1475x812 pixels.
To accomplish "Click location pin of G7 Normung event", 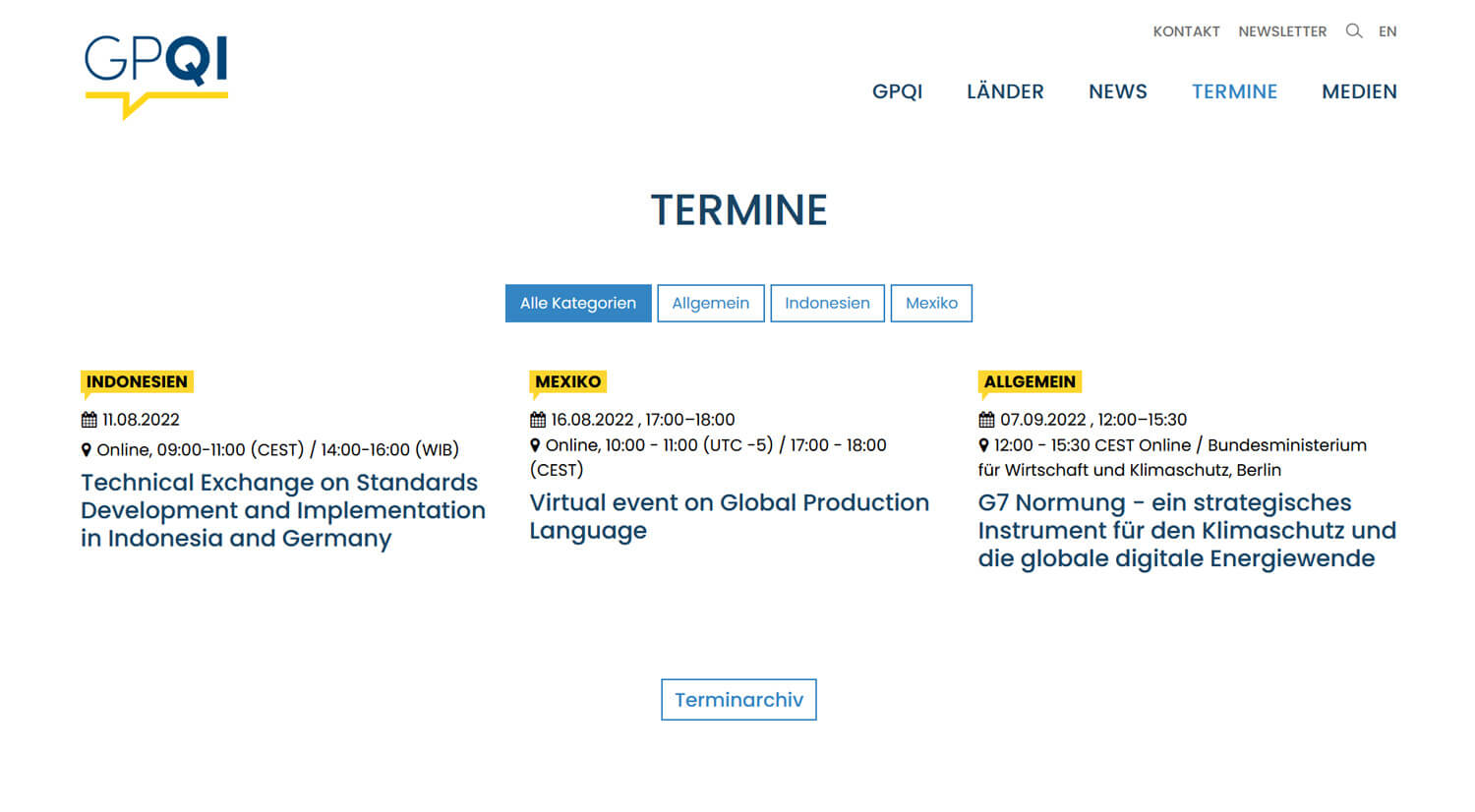I will pos(983,445).
